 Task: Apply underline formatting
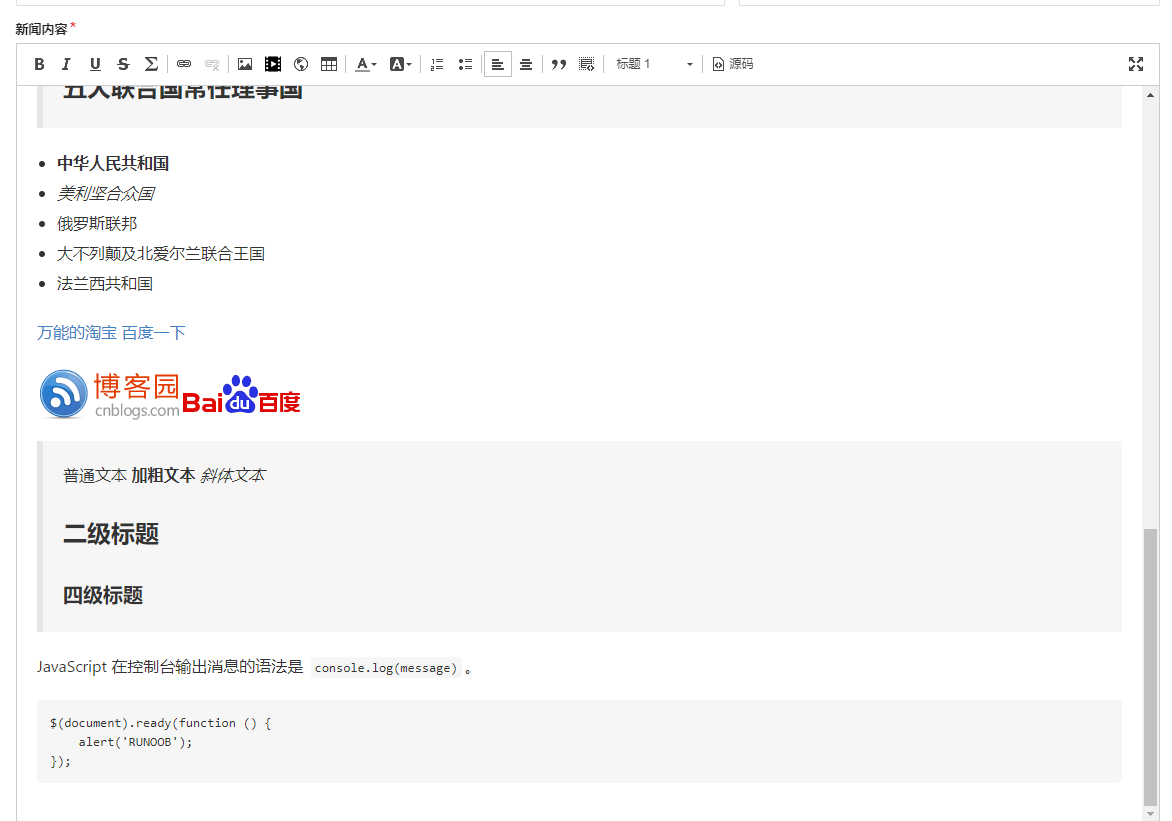pyautogui.click(x=95, y=63)
